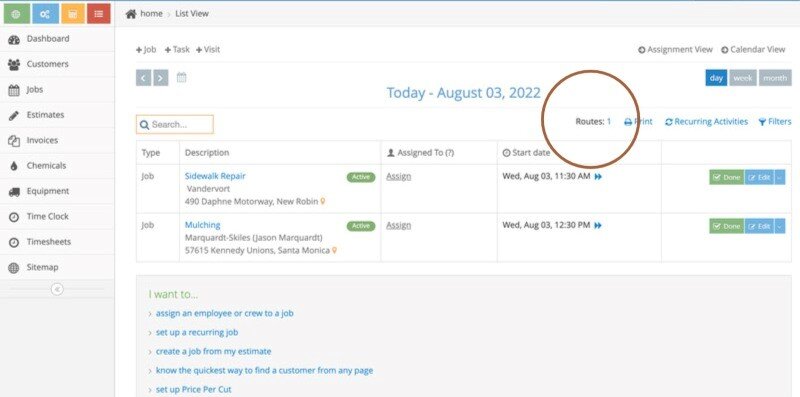The height and width of the screenshot is (397, 800).
Task: Add a new Visit
Action: point(208,49)
